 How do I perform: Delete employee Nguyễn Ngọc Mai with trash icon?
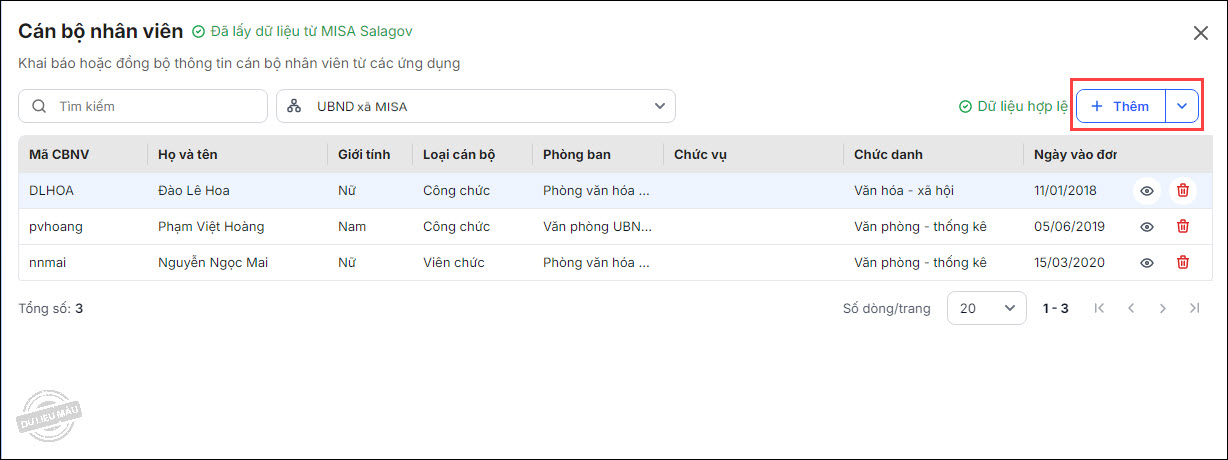(x=1183, y=263)
